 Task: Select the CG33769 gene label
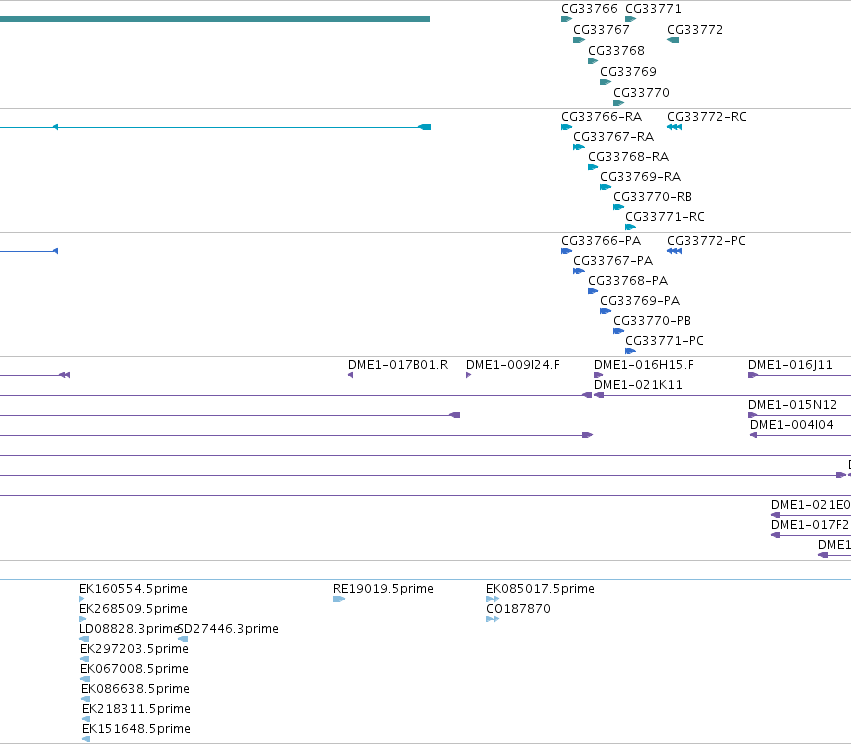pyautogui.click(x=628, y=72)
